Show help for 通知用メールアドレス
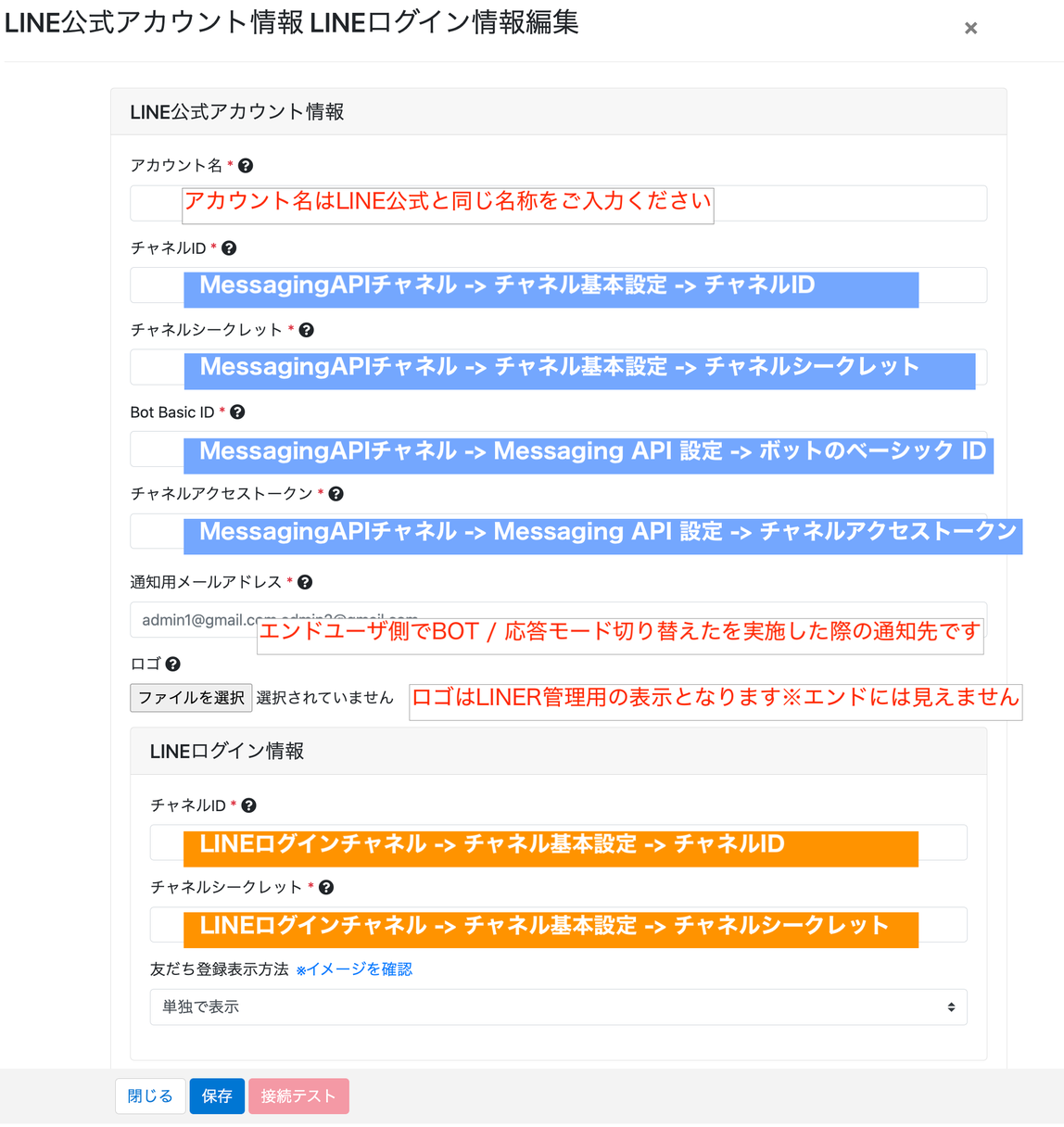The height and width of the screenshot is (1127, 1064). (x=305, y=582)
